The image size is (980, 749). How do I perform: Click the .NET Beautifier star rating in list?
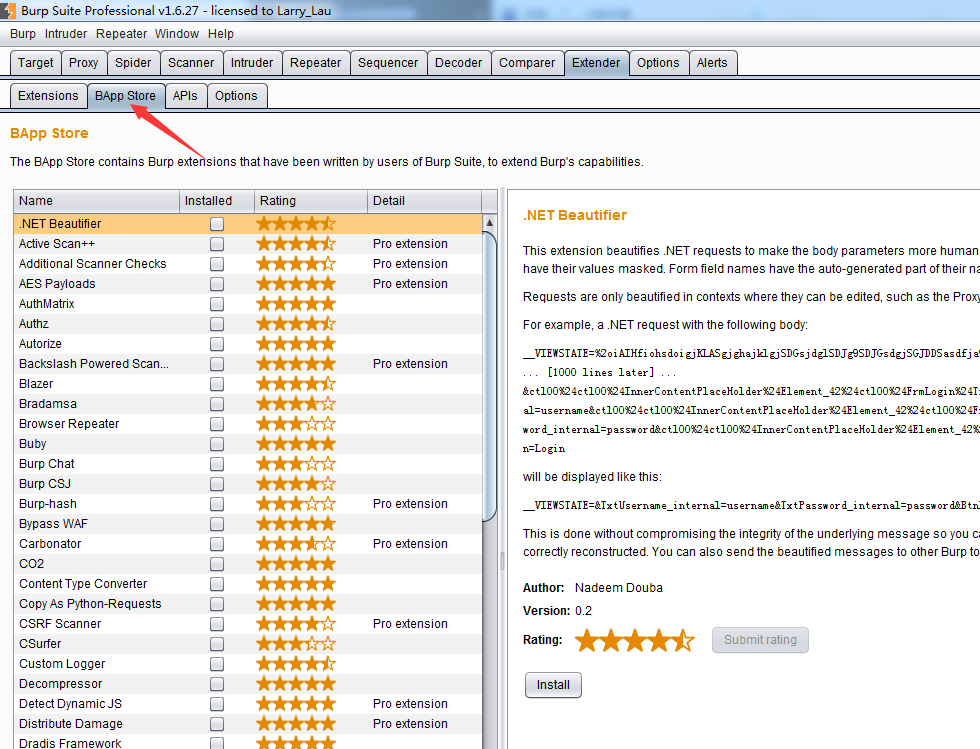click(x=296, y=223)
